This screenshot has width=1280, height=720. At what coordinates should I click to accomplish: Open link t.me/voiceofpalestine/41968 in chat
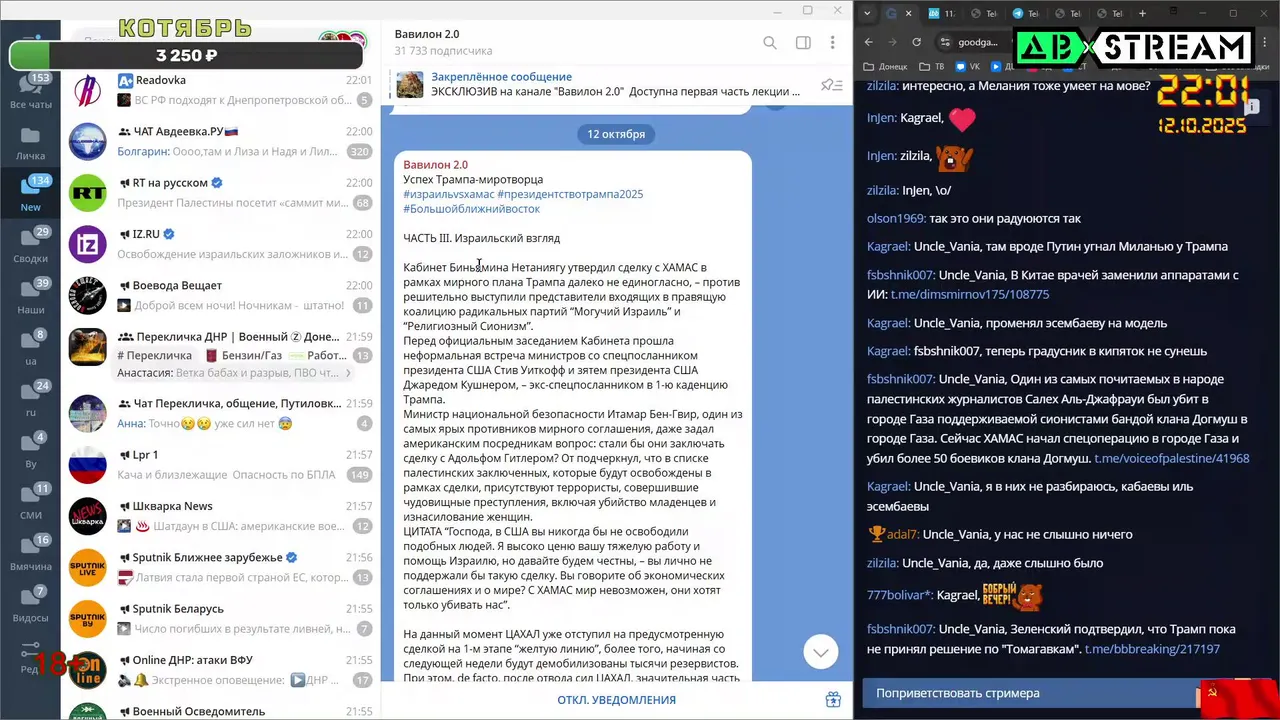pyautogui.click(x=1172, y=458)
